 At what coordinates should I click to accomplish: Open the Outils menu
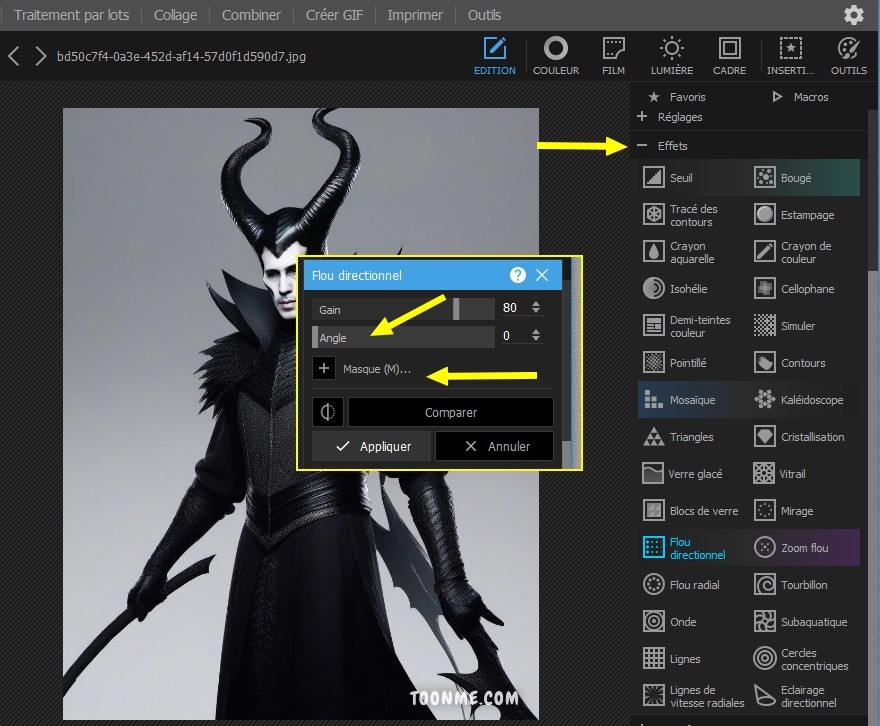pos(484,15)
